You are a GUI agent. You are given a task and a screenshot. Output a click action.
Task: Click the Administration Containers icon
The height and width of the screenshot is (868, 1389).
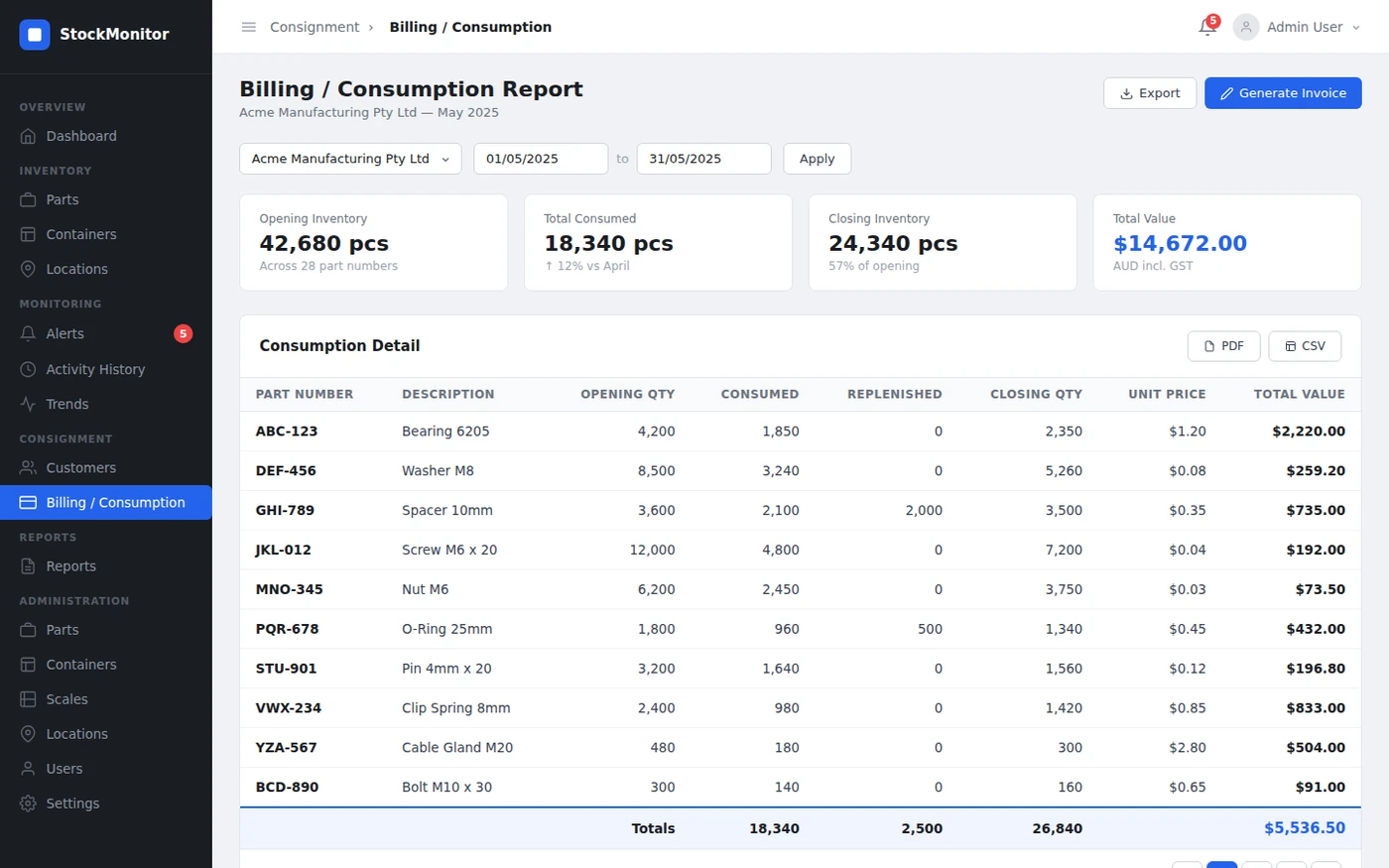click(28, 664)
